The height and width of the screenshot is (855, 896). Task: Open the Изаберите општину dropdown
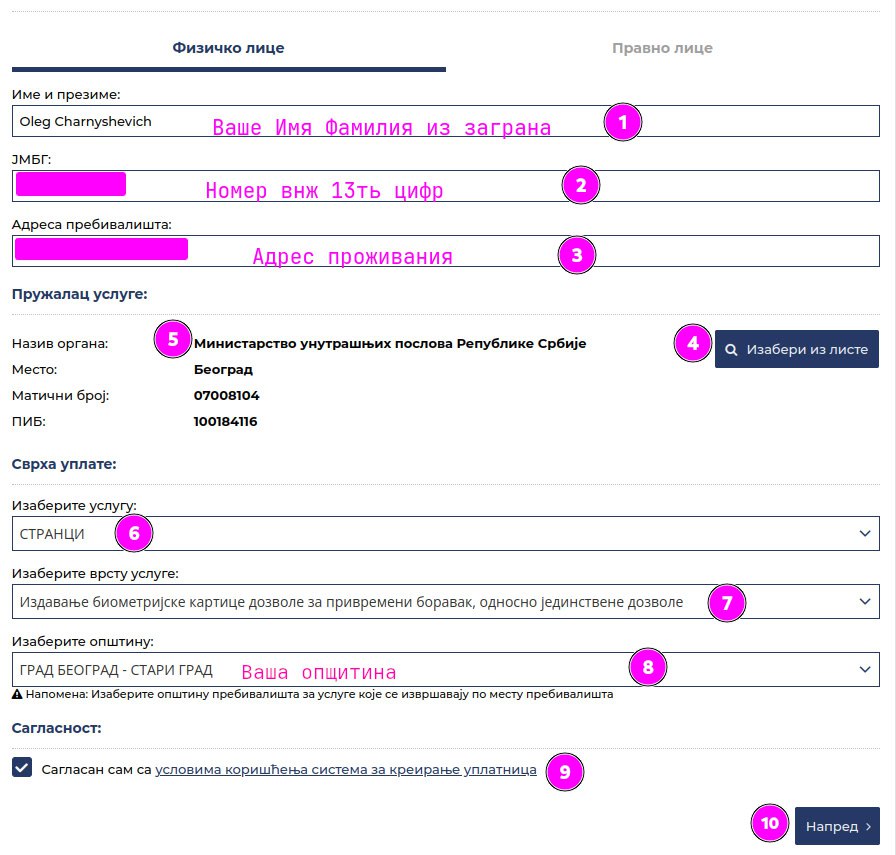[x=446, y=670]
